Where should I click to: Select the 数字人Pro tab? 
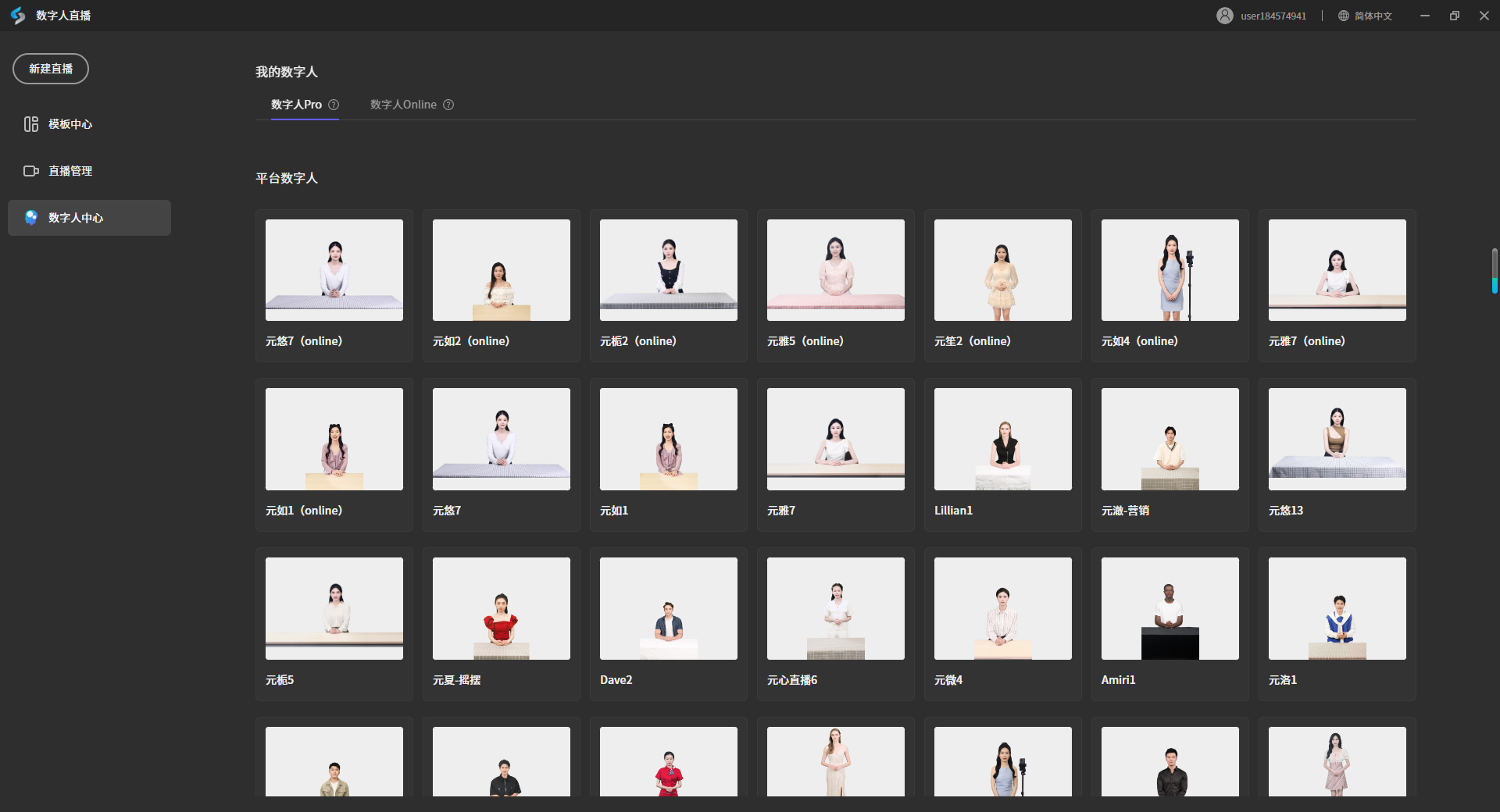click(x=296, y=105)
